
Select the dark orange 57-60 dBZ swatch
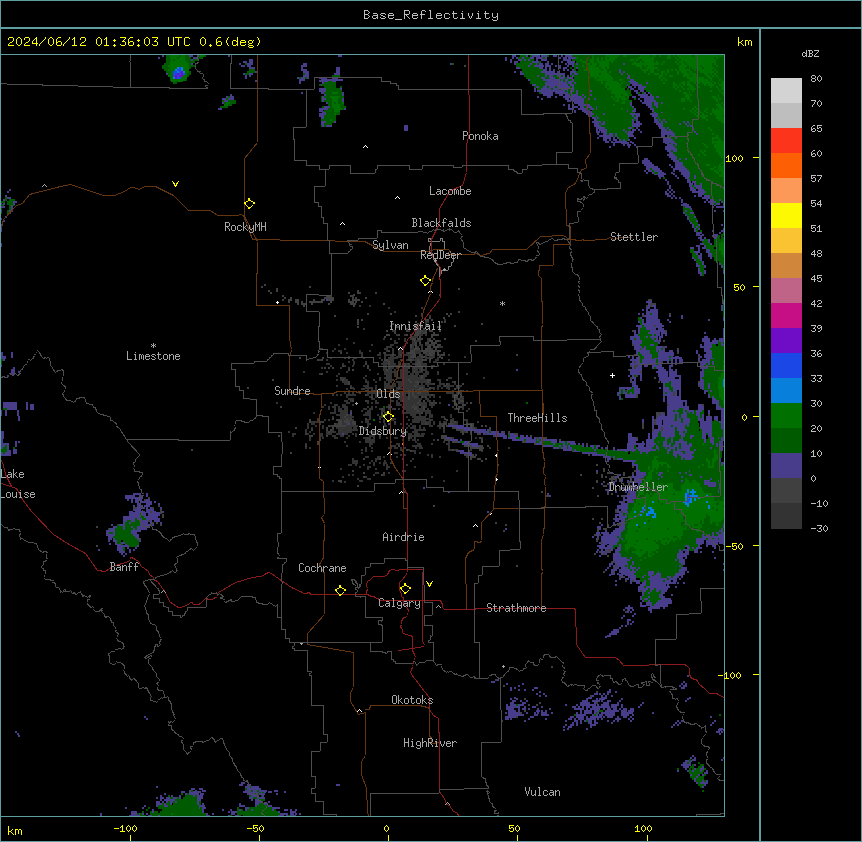click(x=786, y=165)
